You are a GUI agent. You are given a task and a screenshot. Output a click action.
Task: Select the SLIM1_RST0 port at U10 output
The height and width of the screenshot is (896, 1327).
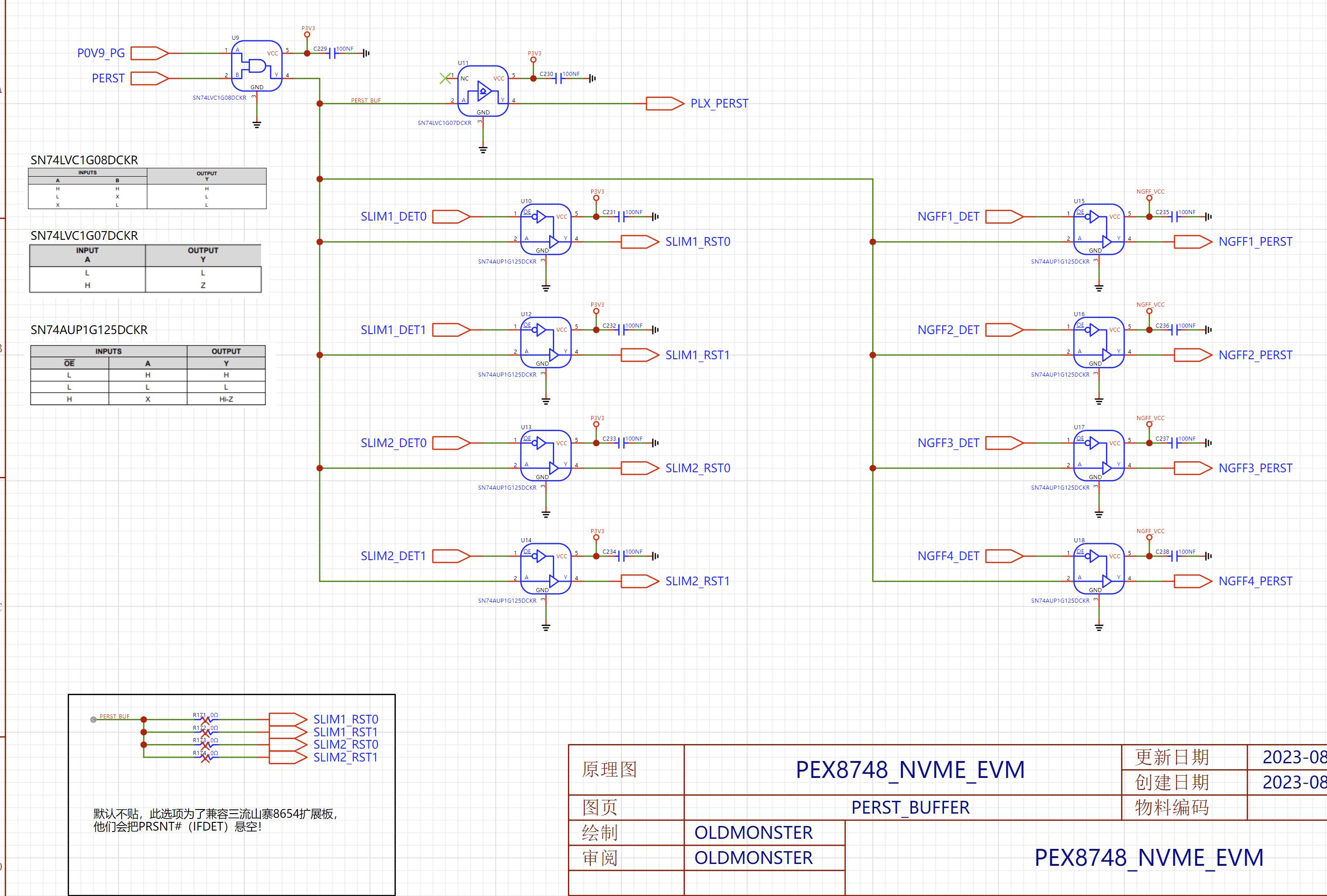click(640, 242)
